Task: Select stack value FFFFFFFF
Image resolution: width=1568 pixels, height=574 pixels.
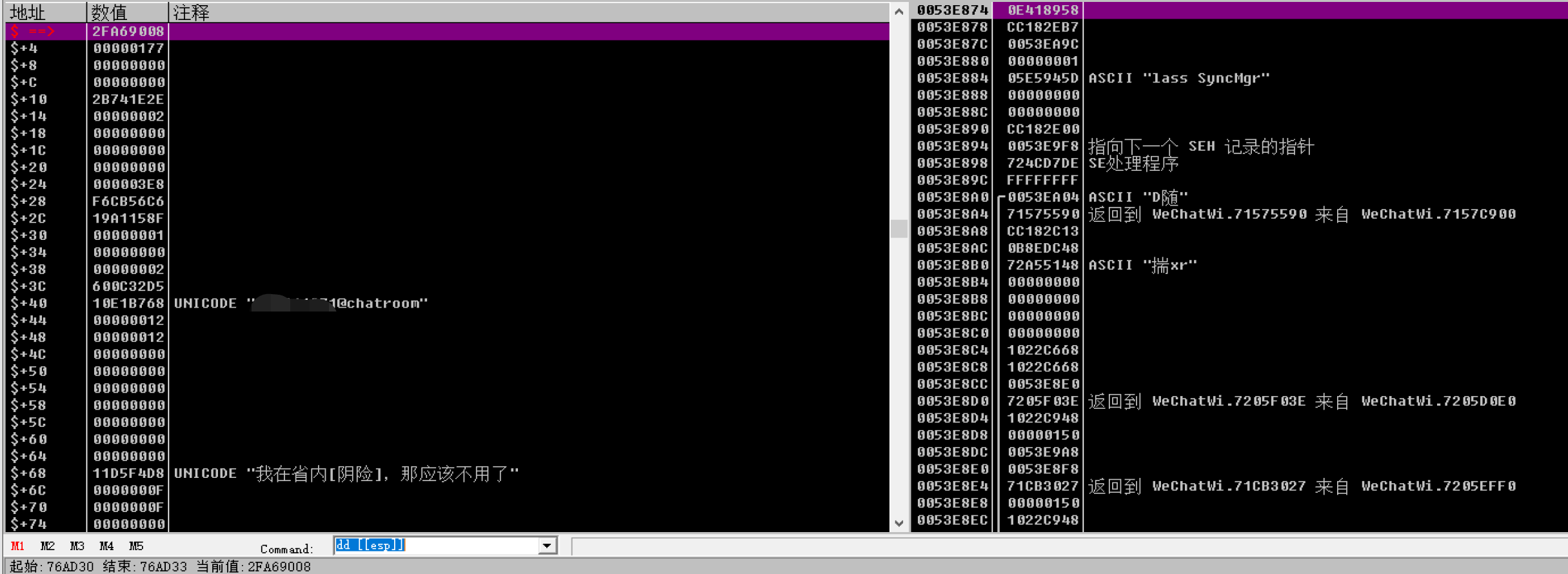Action: tap(1042, 180)
